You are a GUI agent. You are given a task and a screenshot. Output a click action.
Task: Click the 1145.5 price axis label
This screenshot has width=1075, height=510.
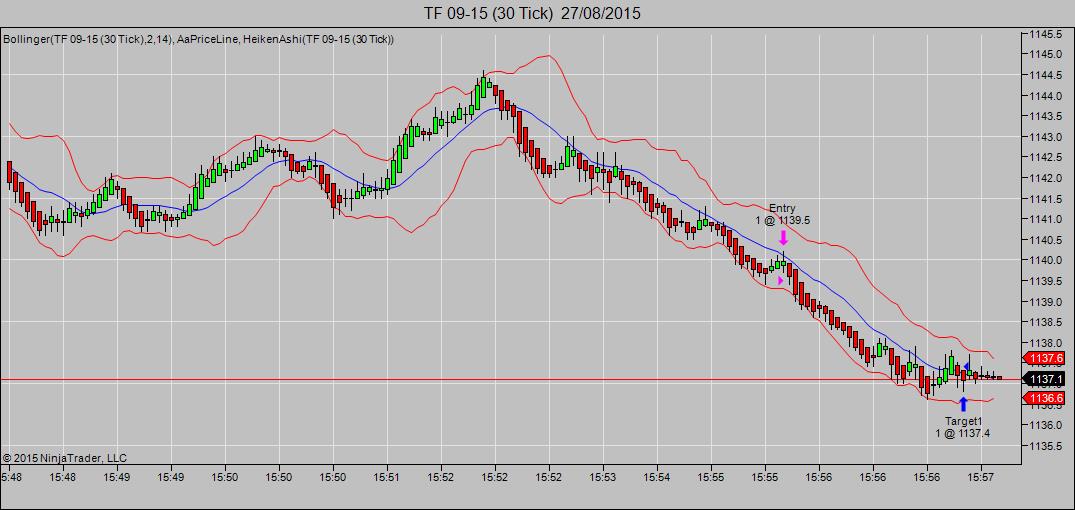pyautogui.click(x=1046, y=34)
